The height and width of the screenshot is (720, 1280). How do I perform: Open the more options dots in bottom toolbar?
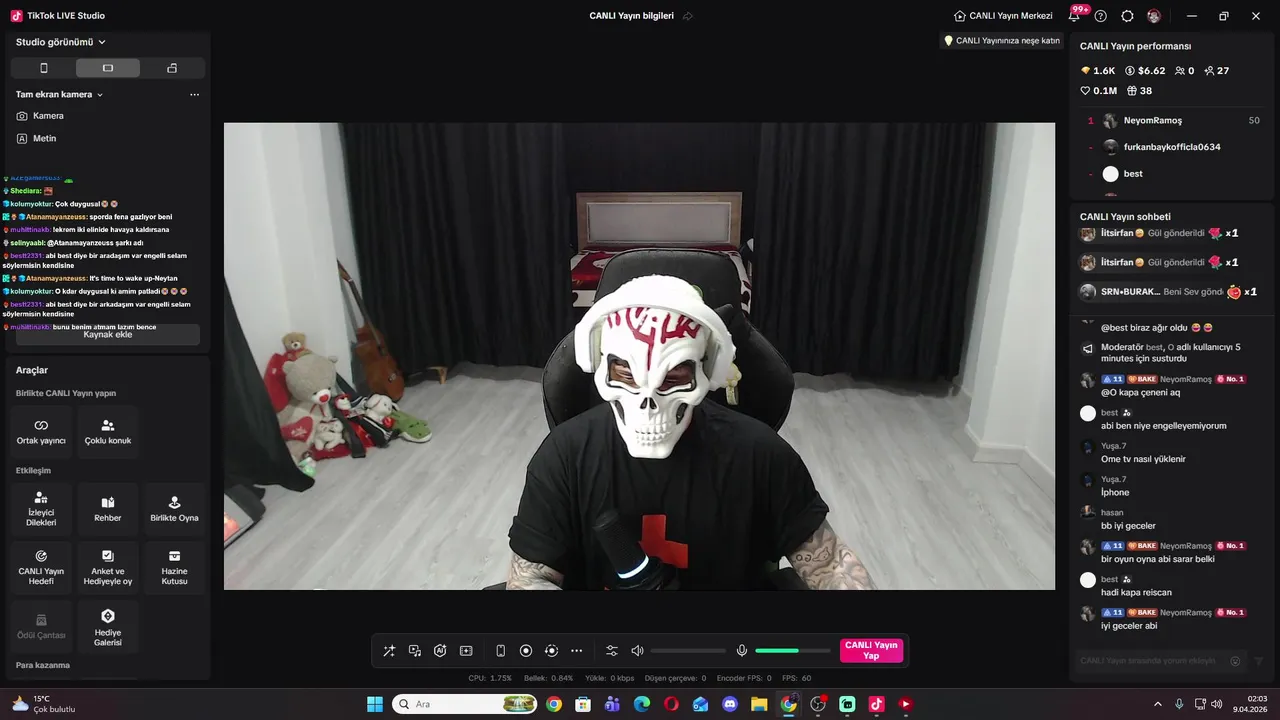(576, 651)
